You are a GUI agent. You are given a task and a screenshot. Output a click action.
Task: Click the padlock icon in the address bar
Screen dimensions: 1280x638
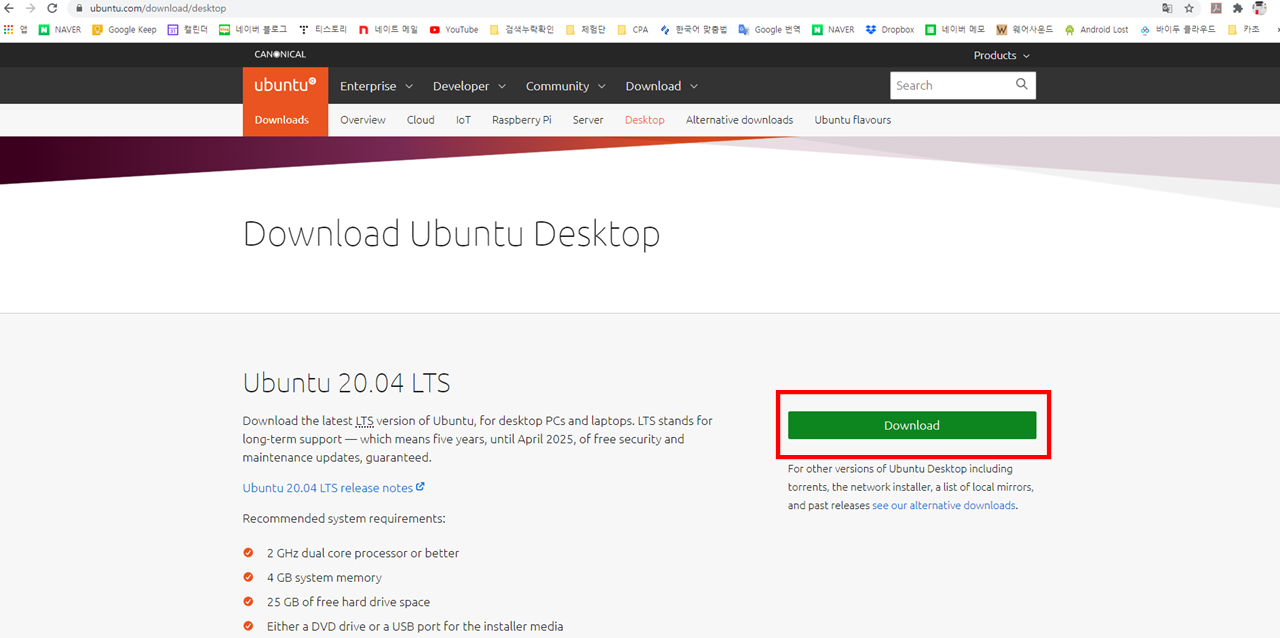click(79, 8)
